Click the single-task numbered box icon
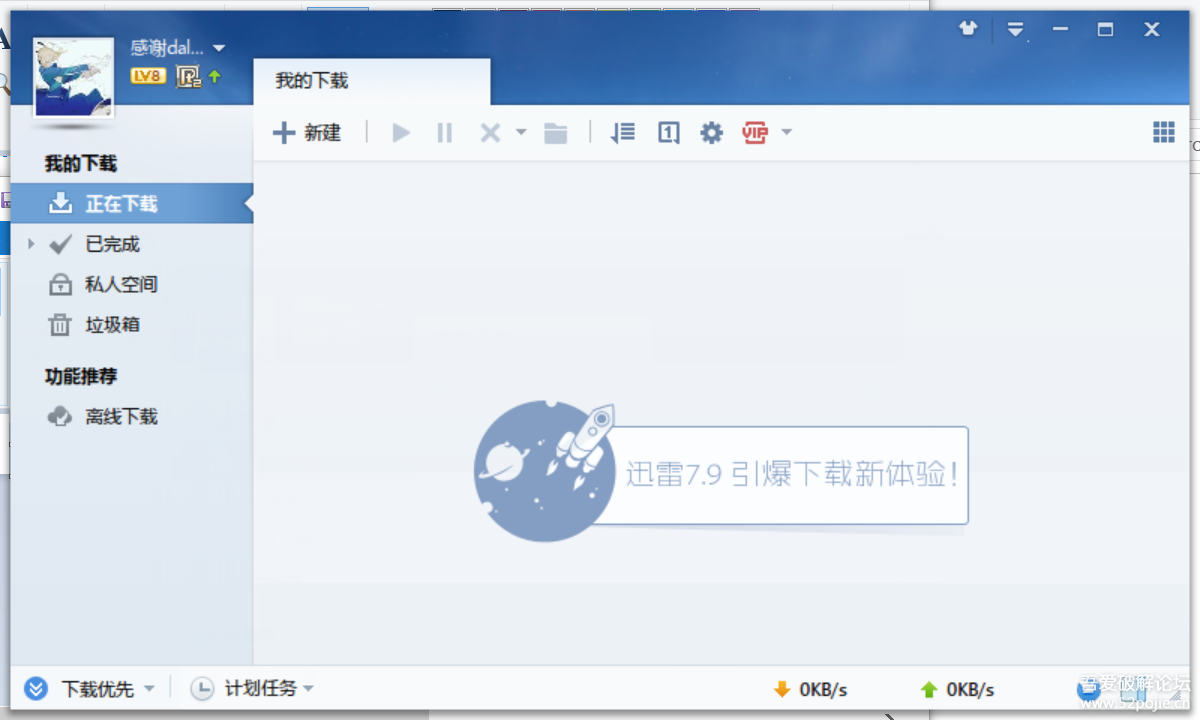 [669, 132]
